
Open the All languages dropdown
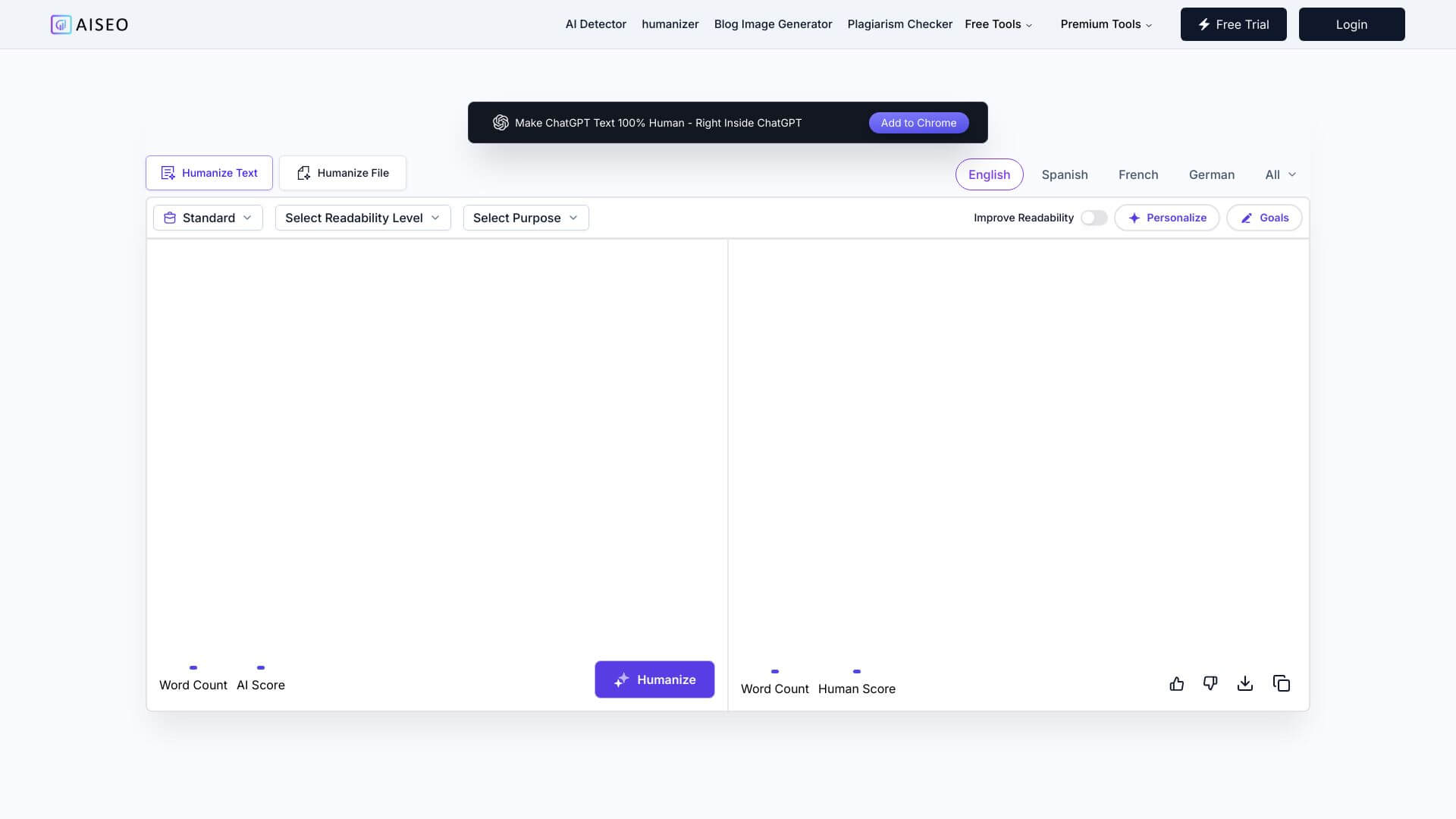(1280, 174)
